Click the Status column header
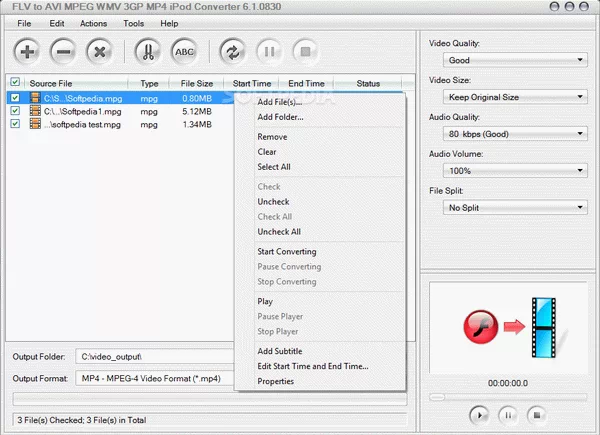600x435 pixels. click(368, 83)
